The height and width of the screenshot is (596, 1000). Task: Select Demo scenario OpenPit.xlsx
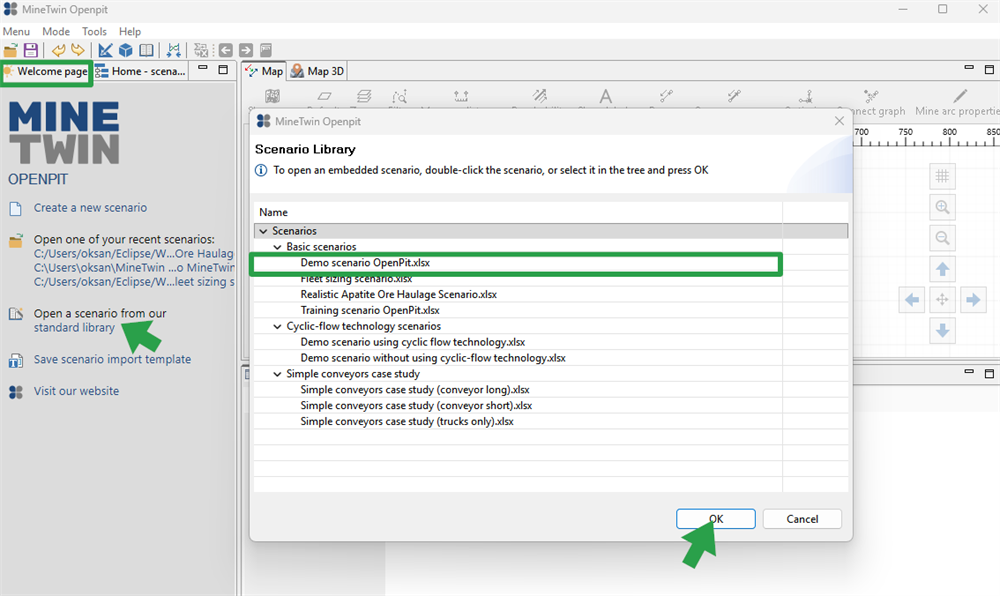(x=365, y=263)
